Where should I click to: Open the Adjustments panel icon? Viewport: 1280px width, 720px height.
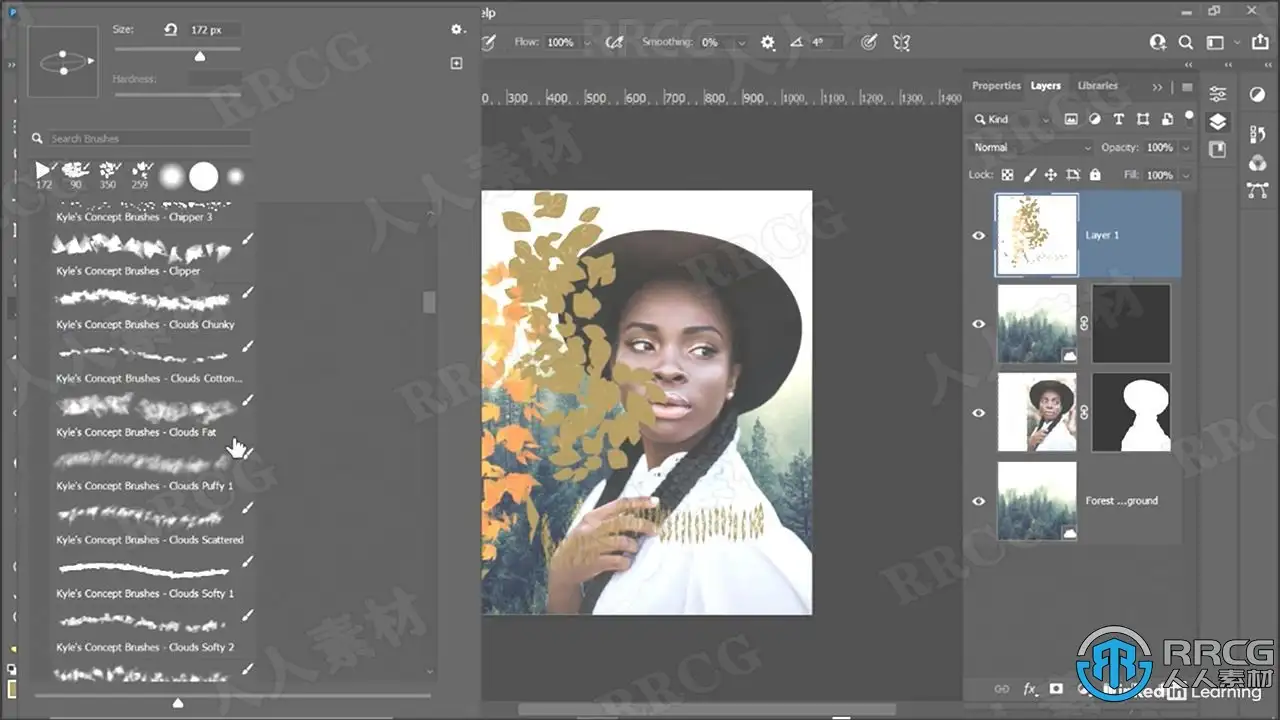tap(1257, 94)
